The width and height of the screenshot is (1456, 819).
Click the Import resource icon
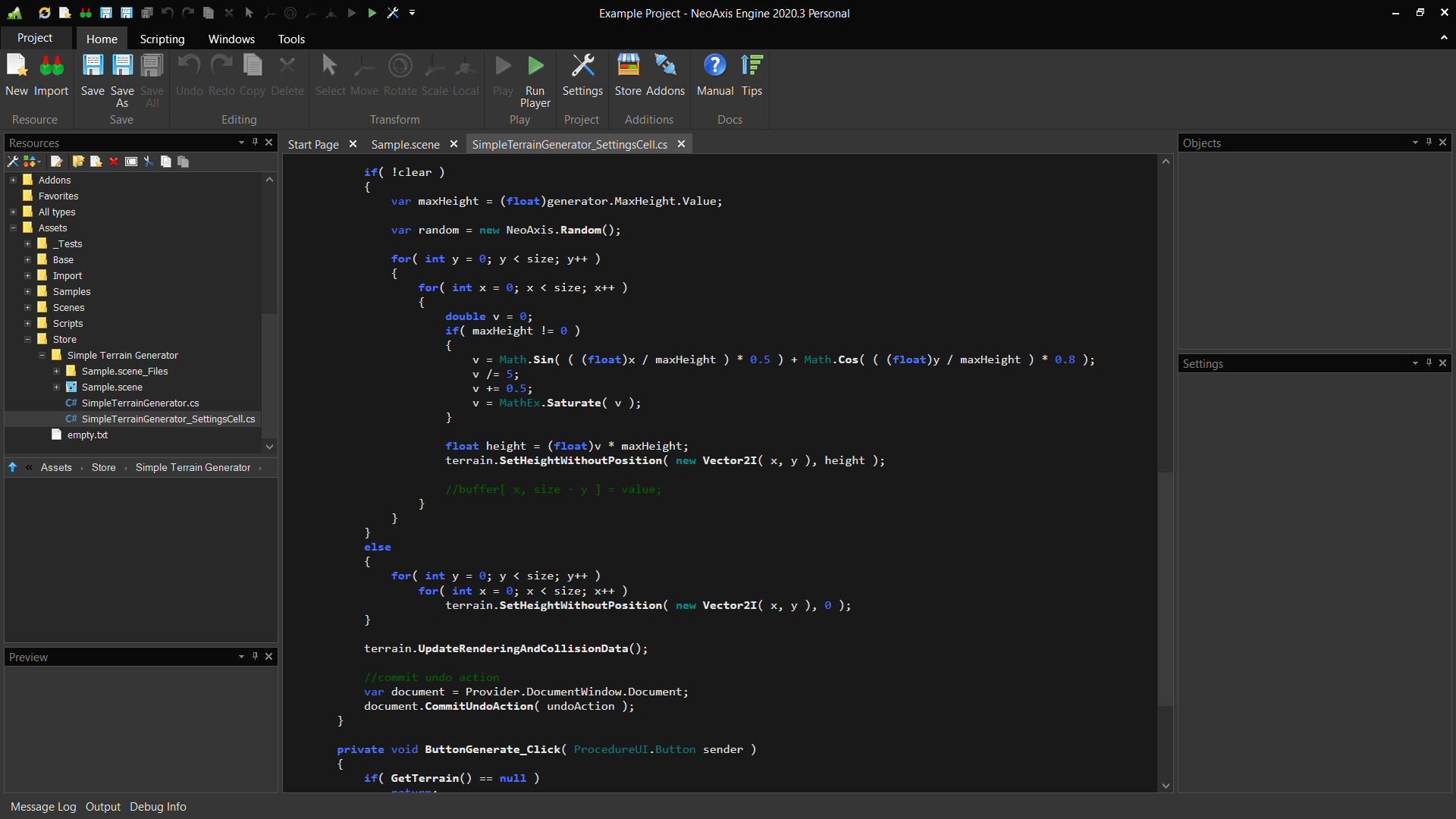click(x=50, y=76)
